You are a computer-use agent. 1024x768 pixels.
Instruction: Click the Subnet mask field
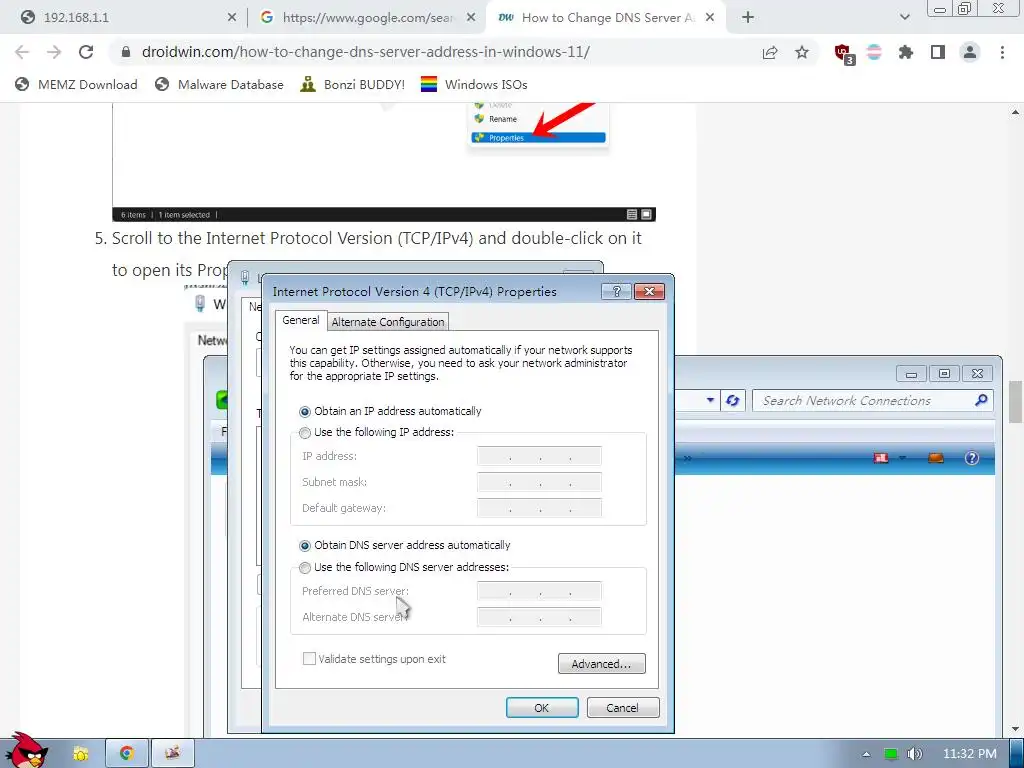(539, 482)
